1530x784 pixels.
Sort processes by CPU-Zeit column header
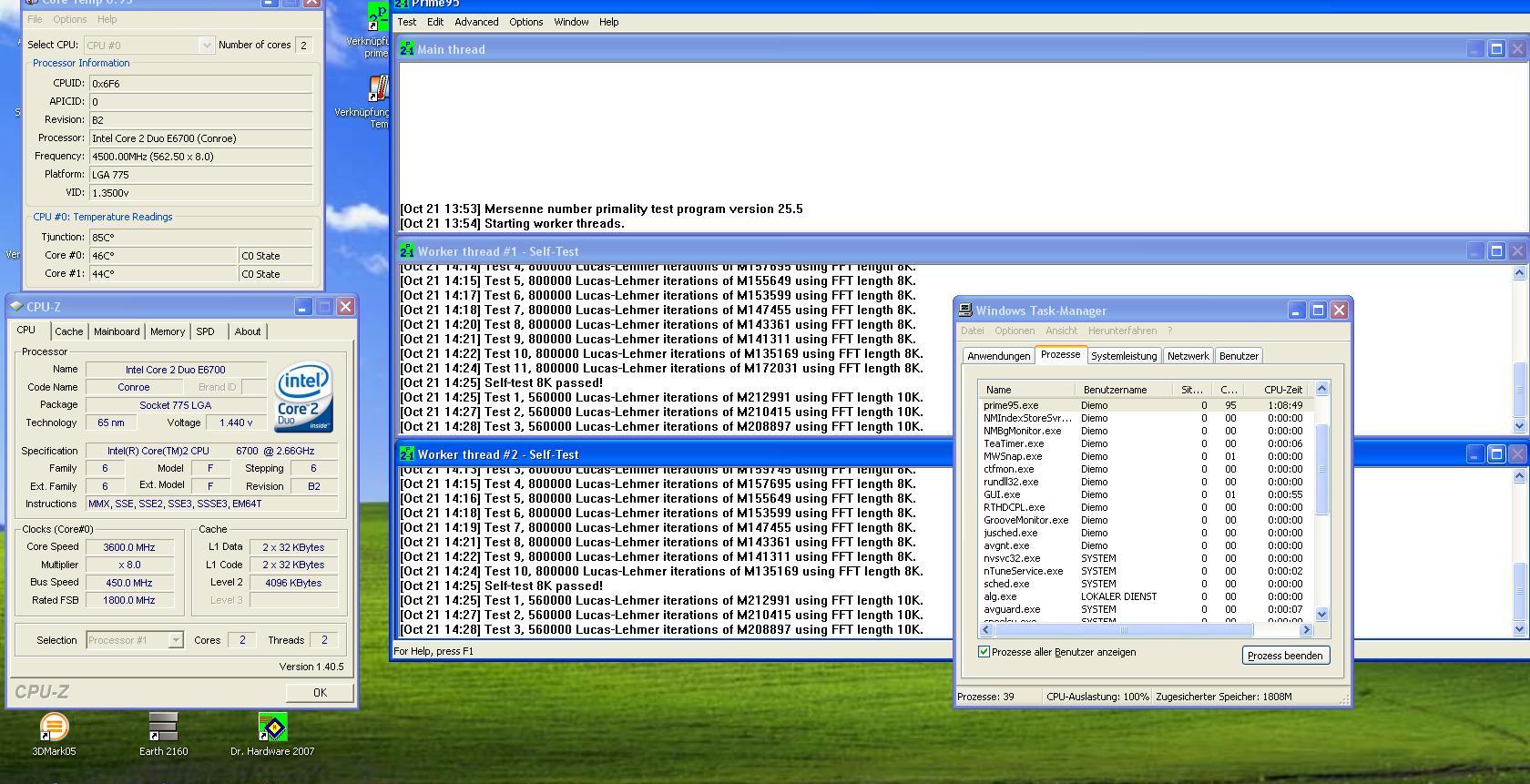[x=1279, y=390]
